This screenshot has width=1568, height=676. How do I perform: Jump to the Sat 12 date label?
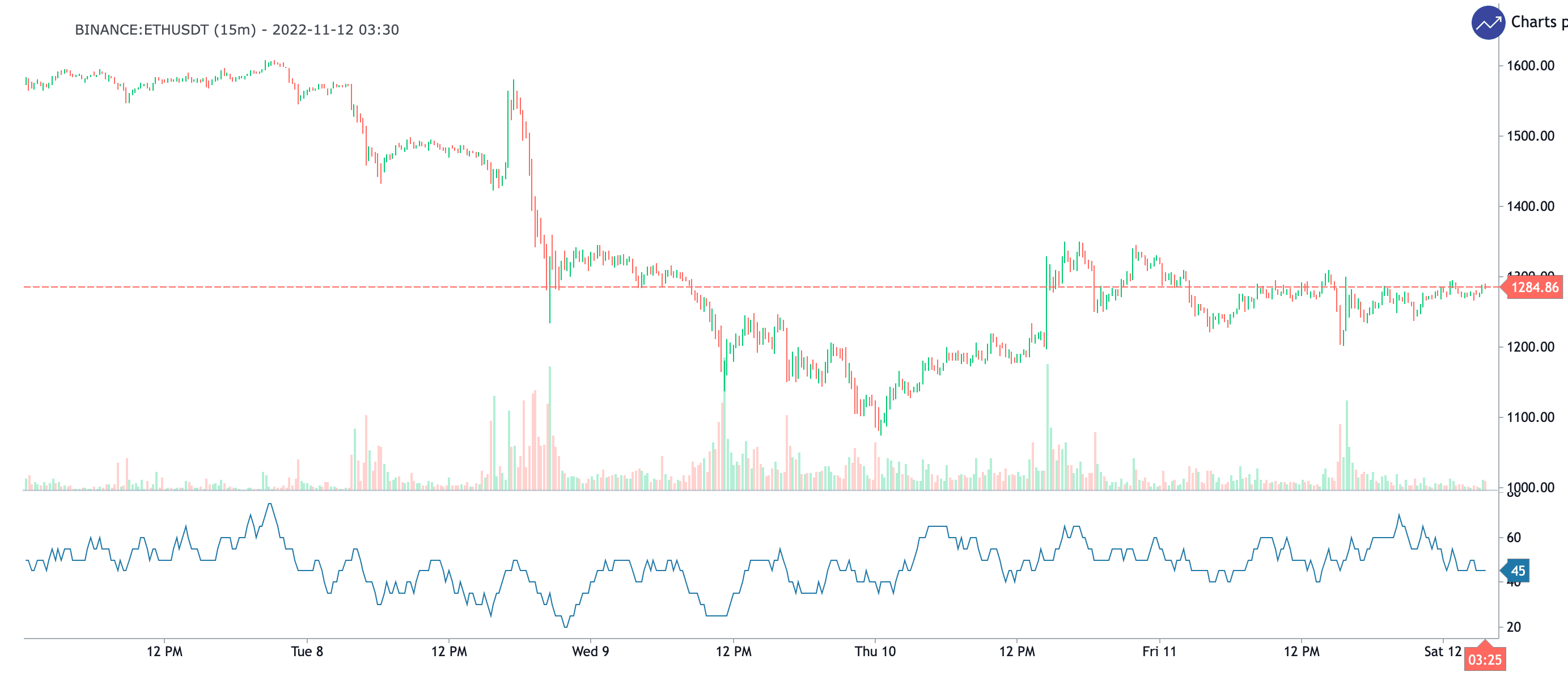(x=1442, y=652)
